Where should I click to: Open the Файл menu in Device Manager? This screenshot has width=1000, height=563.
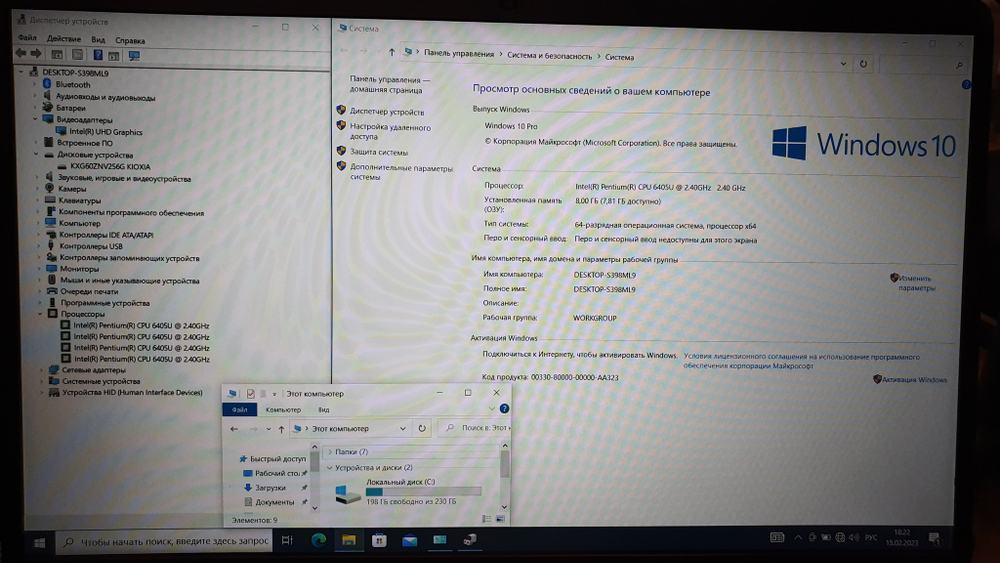27,38
